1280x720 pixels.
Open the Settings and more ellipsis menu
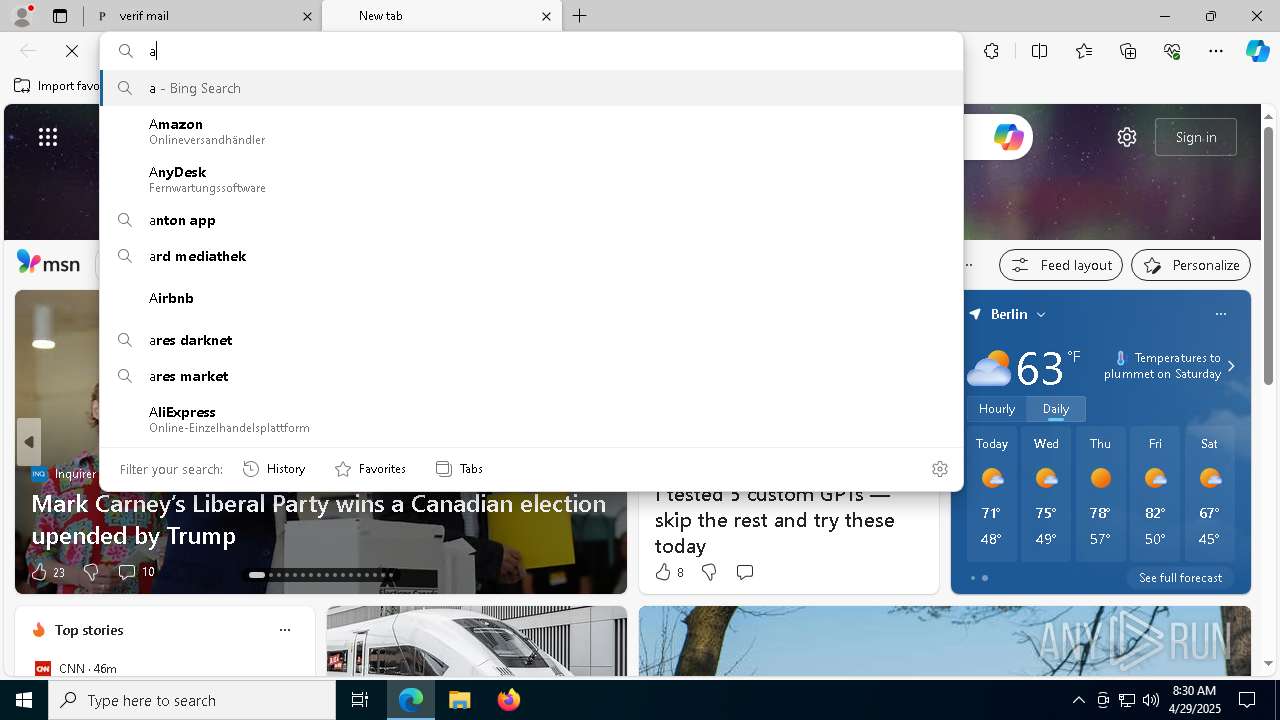(x=1216, y=51)
